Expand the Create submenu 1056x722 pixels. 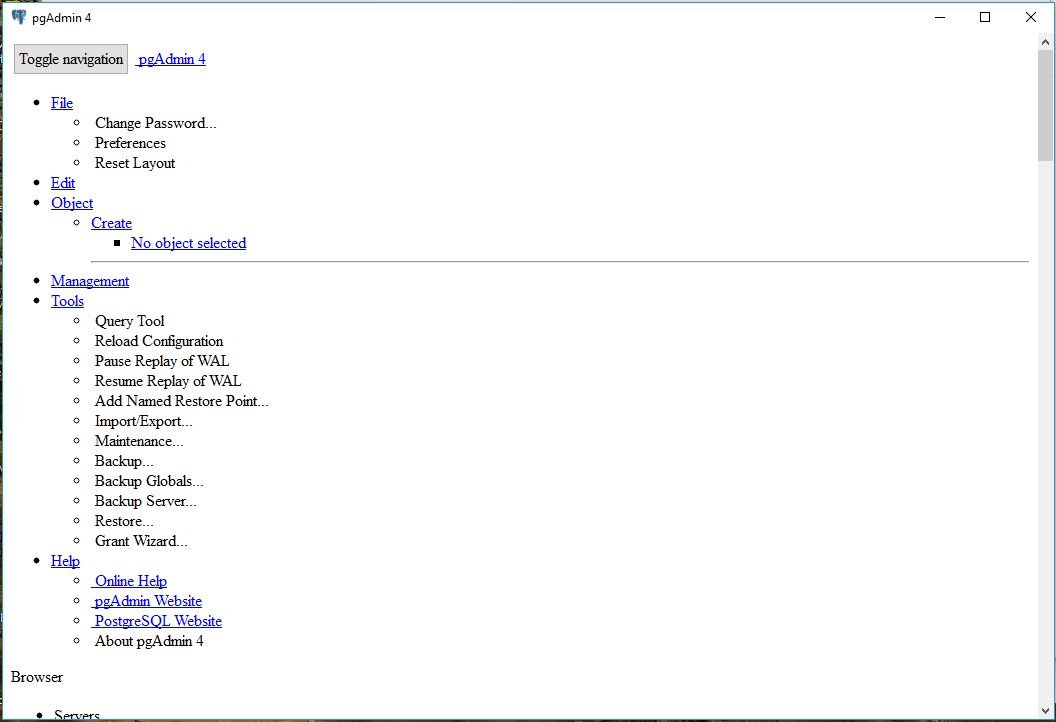(111, 223)
